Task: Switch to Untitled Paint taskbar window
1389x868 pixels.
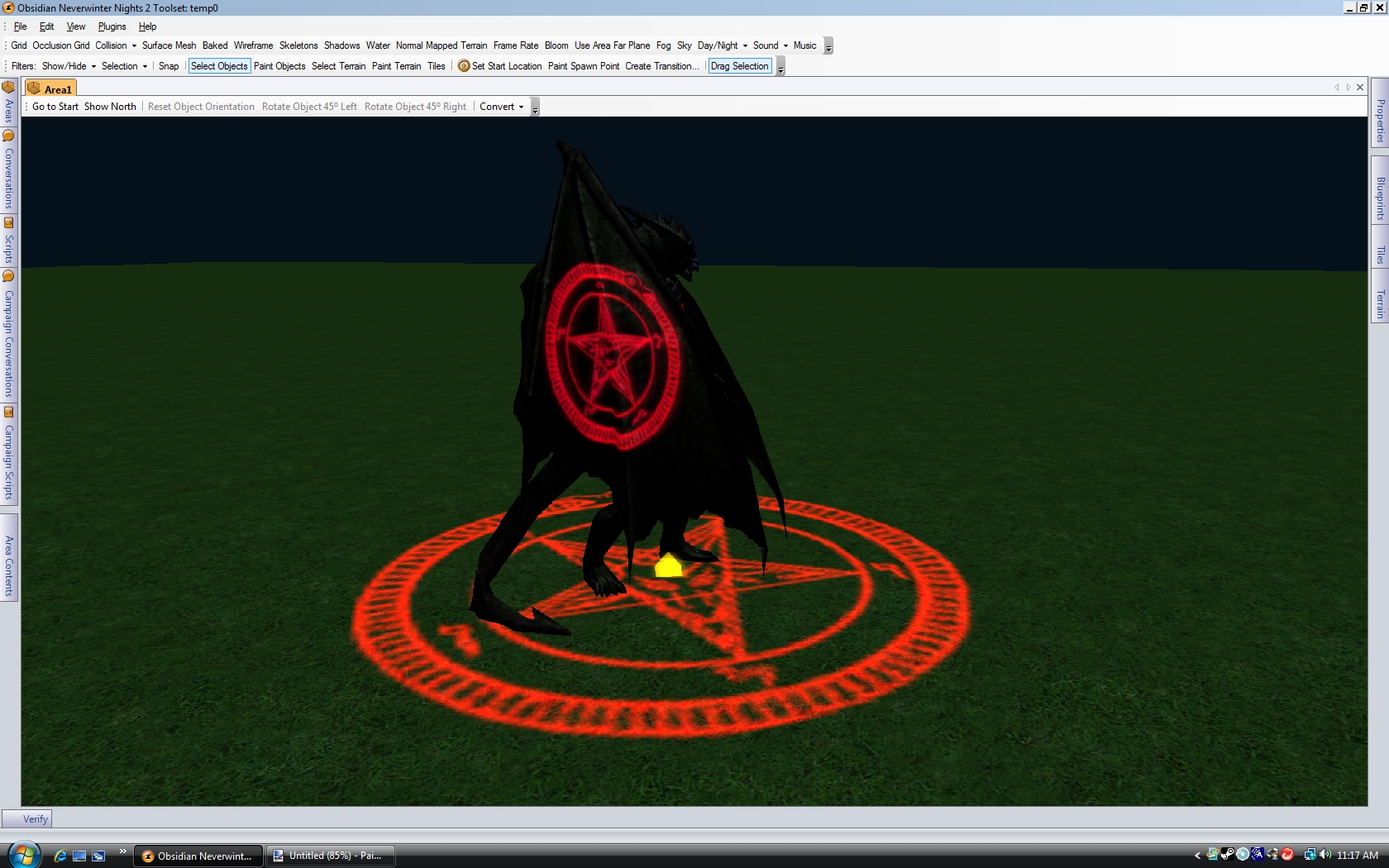Action: 330,856
